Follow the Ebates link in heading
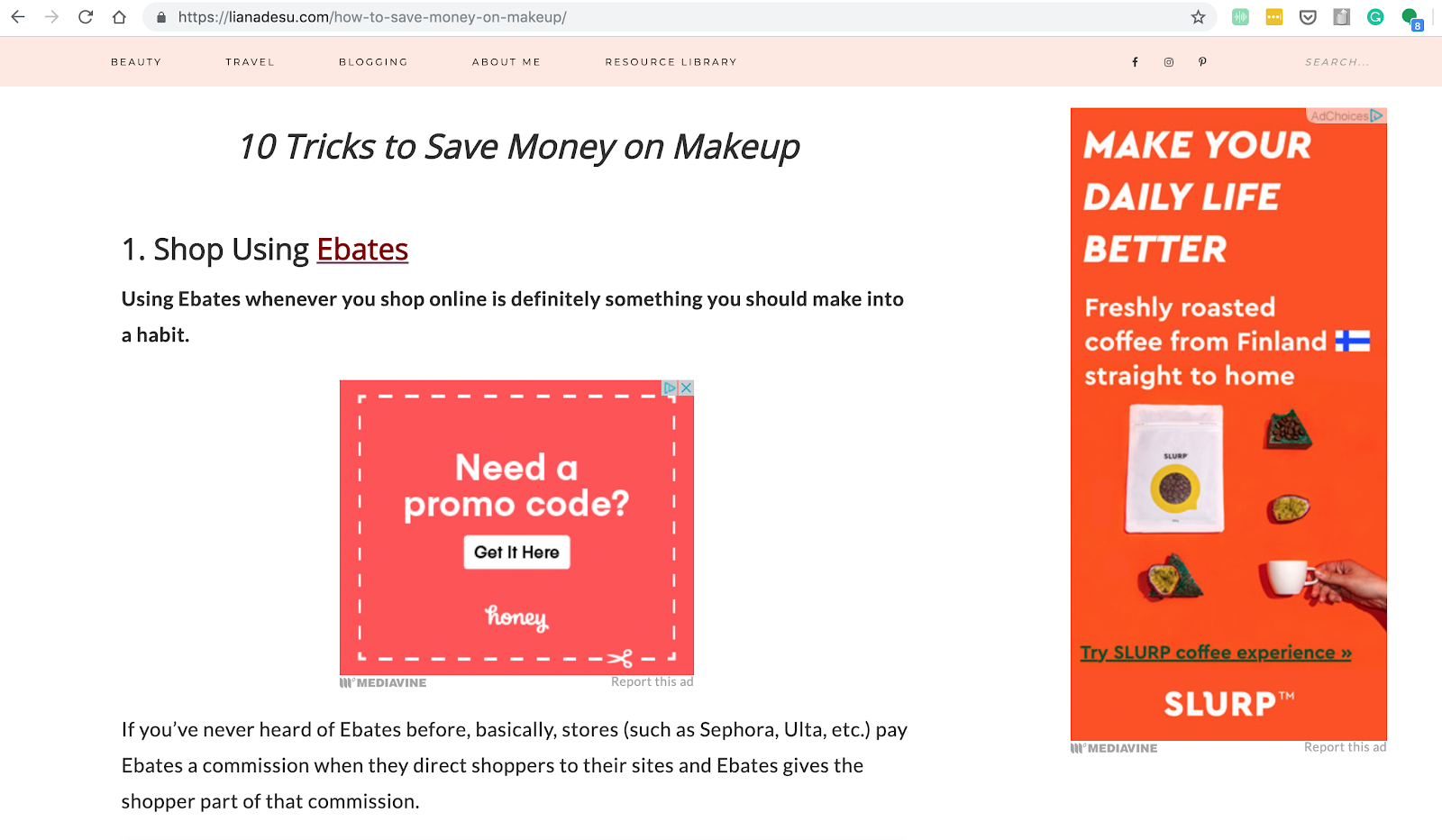Viewport: 1442px width, 840px height. [362, 250]
